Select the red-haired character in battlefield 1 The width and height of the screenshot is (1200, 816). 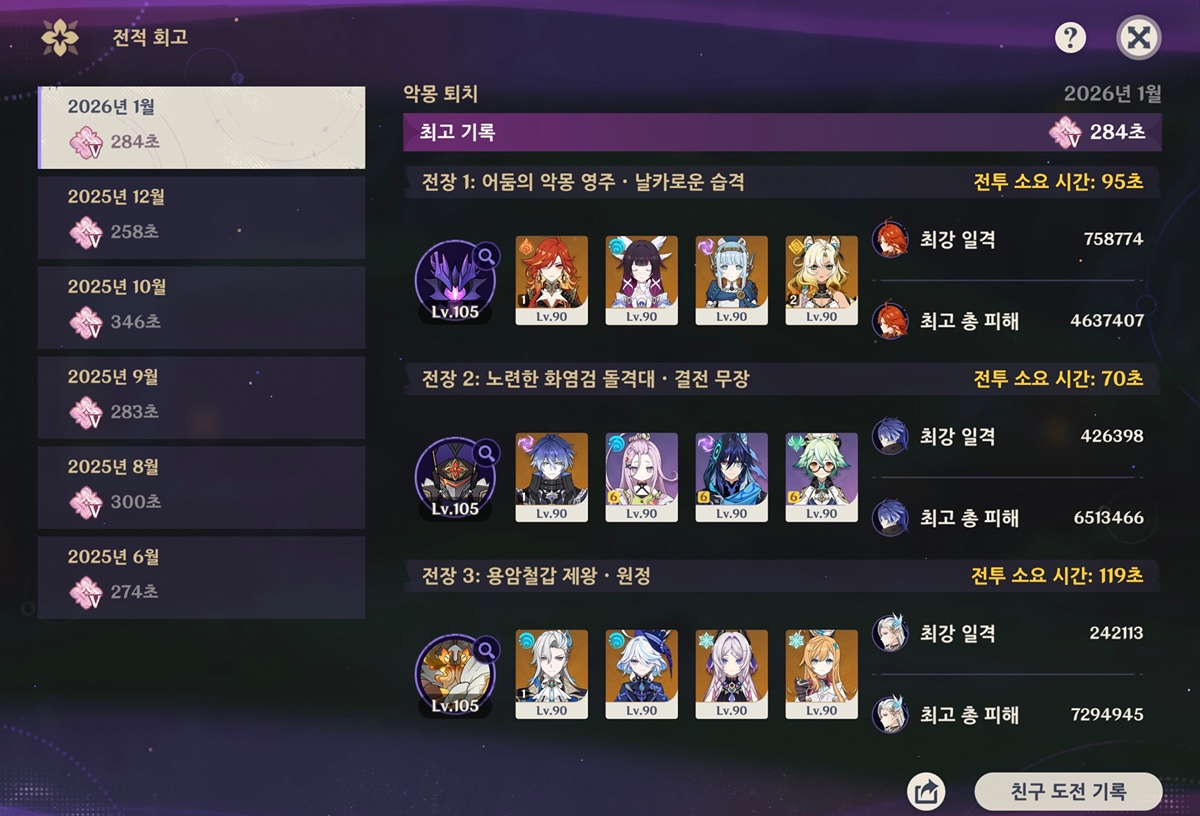[x=552, y=280]
